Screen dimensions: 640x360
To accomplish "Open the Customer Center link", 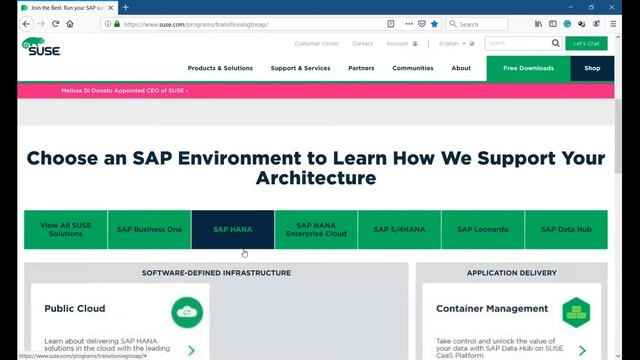I will pyautogui.click(x=317, y=44).
